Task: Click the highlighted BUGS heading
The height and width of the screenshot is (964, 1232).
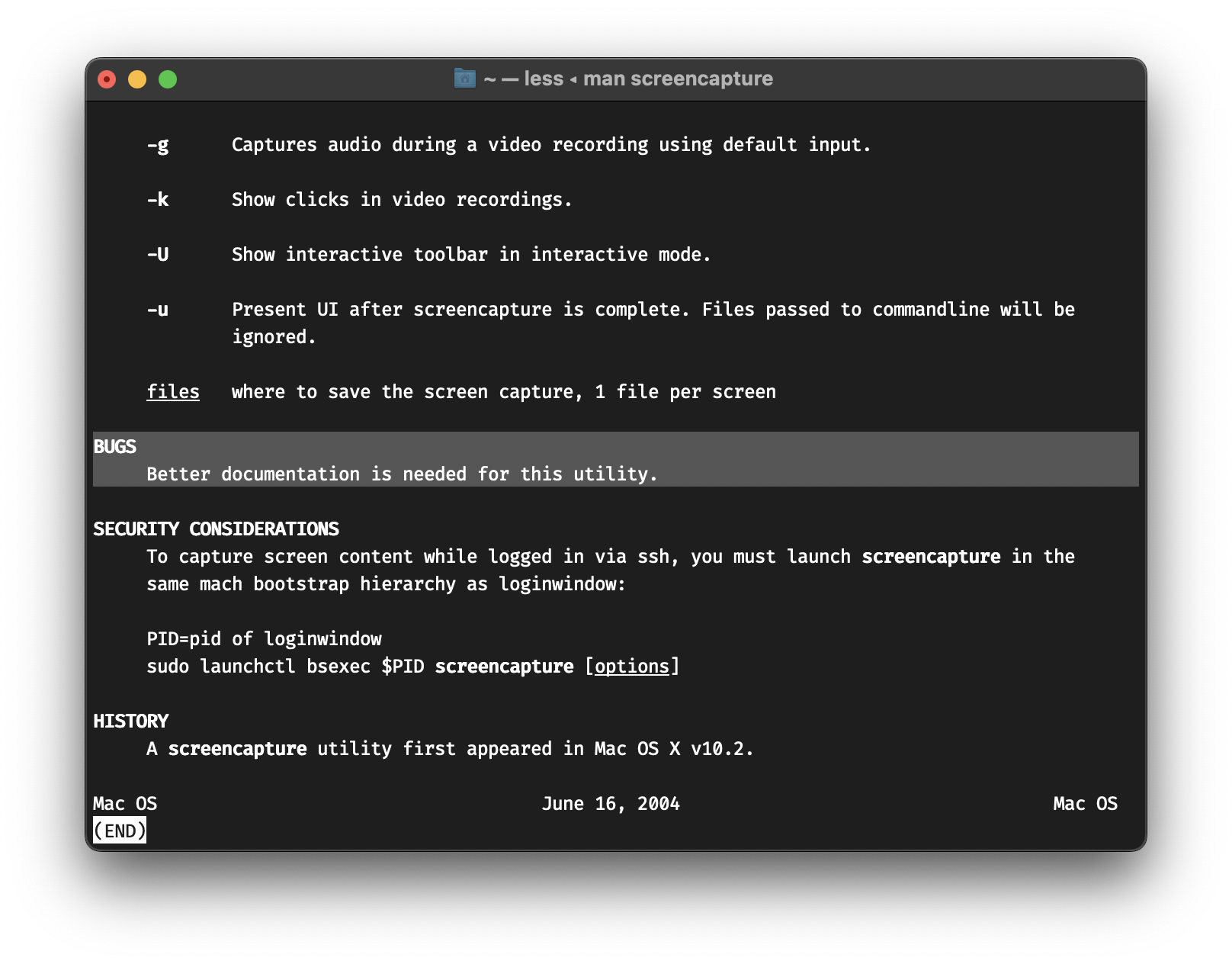Action: [x=114, y=447]
